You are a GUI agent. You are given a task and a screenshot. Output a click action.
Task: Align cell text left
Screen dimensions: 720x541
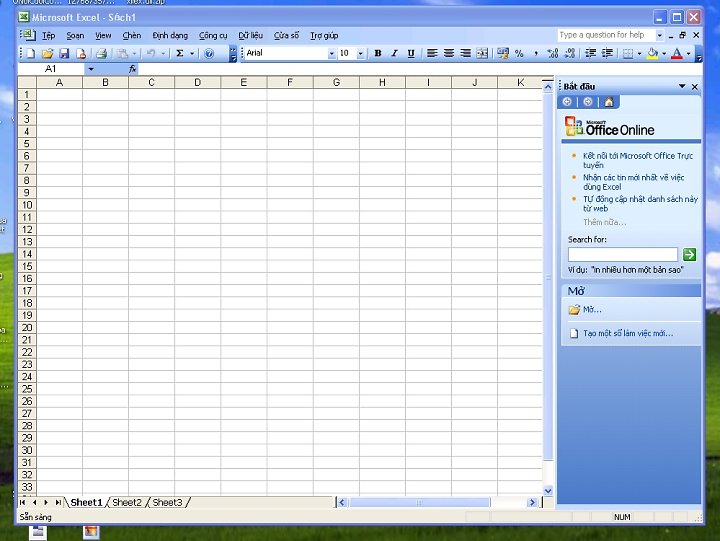[x=432, y=53]
